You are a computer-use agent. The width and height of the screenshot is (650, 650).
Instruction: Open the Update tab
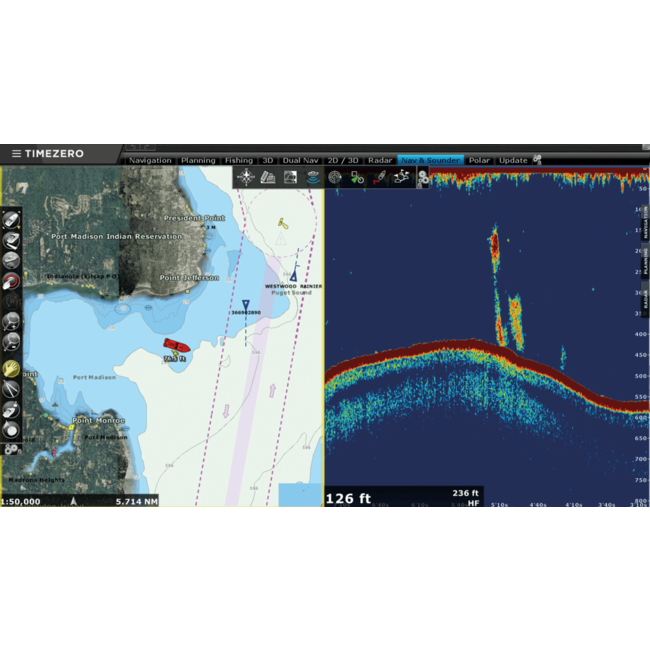coord(513,160)
